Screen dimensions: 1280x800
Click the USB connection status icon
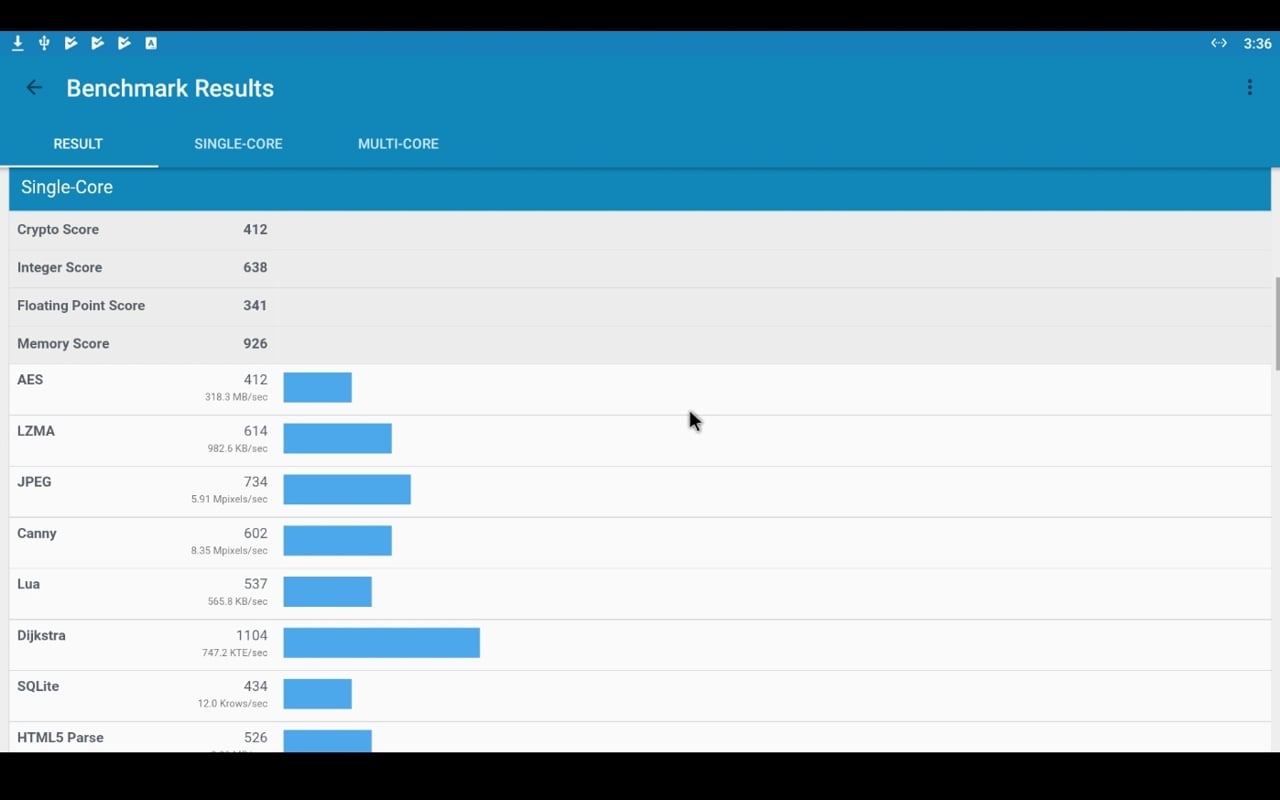(43, 43)
